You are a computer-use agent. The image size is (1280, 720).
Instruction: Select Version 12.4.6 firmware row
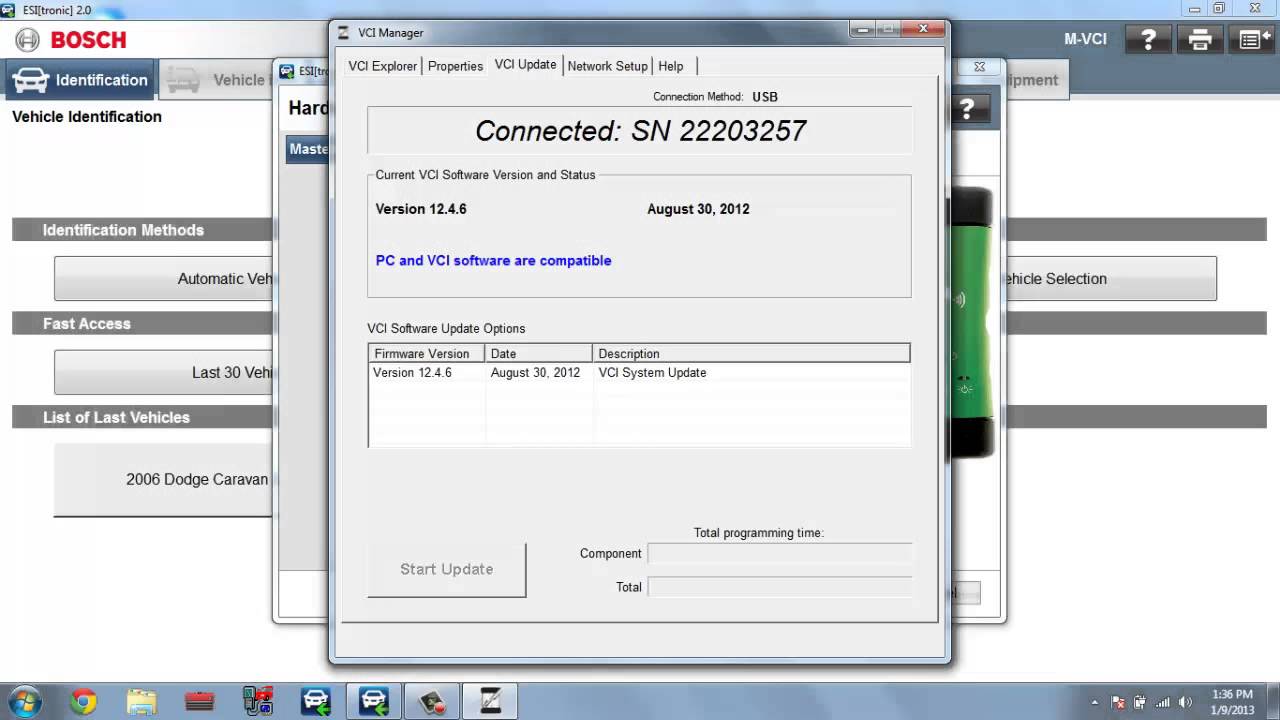tap(639, 372)
